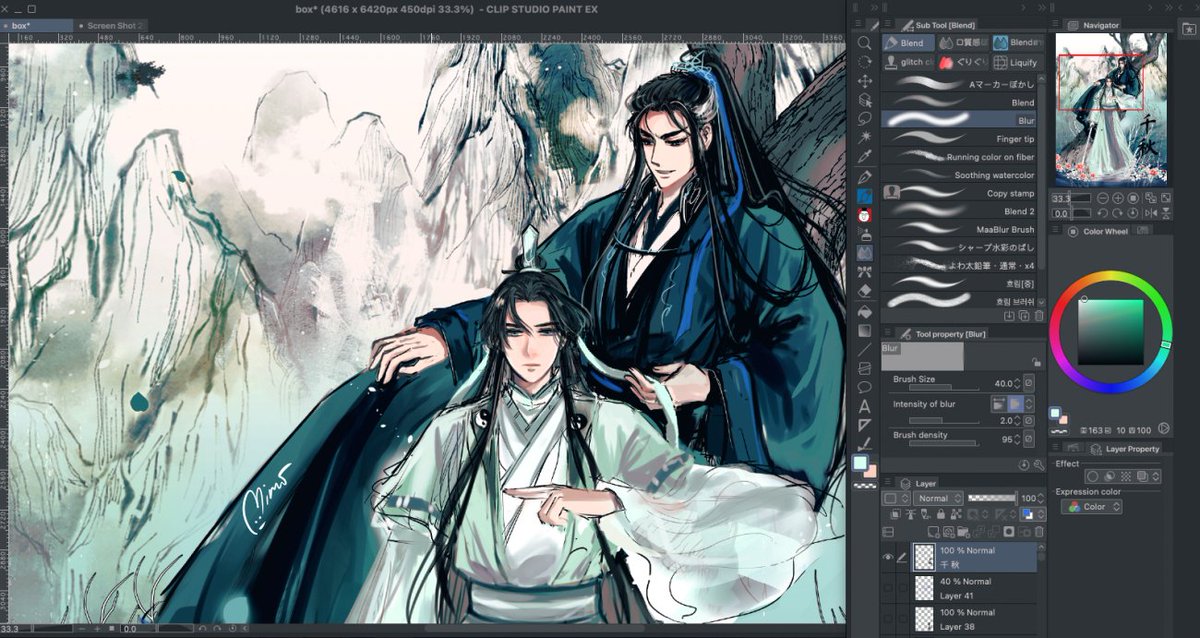Viewport: 1200px width, 638px height.
Task: Select the Text tool
Action: [x=865, y=406]
